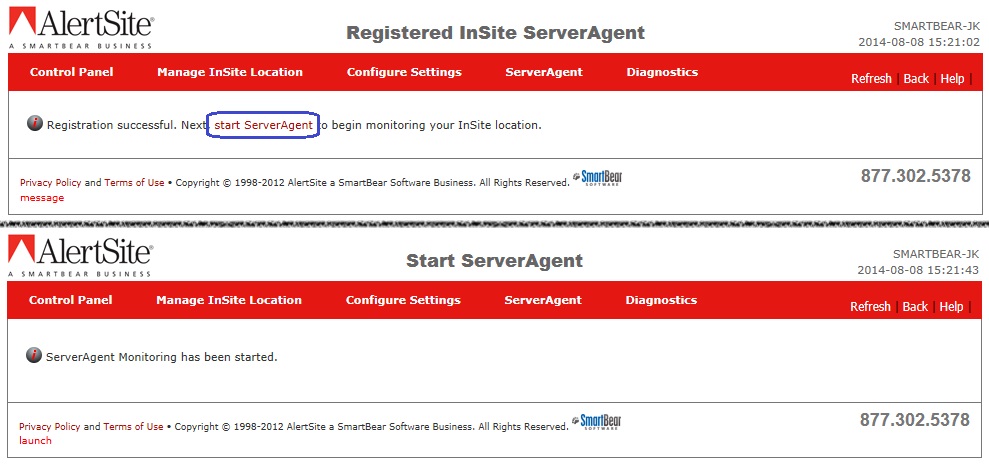This screenshot has width=989, height=468.
Task: Click SmartBear Software logo on Start ServerAgent page
Action: pyautogui.click(x=597, y=423)
